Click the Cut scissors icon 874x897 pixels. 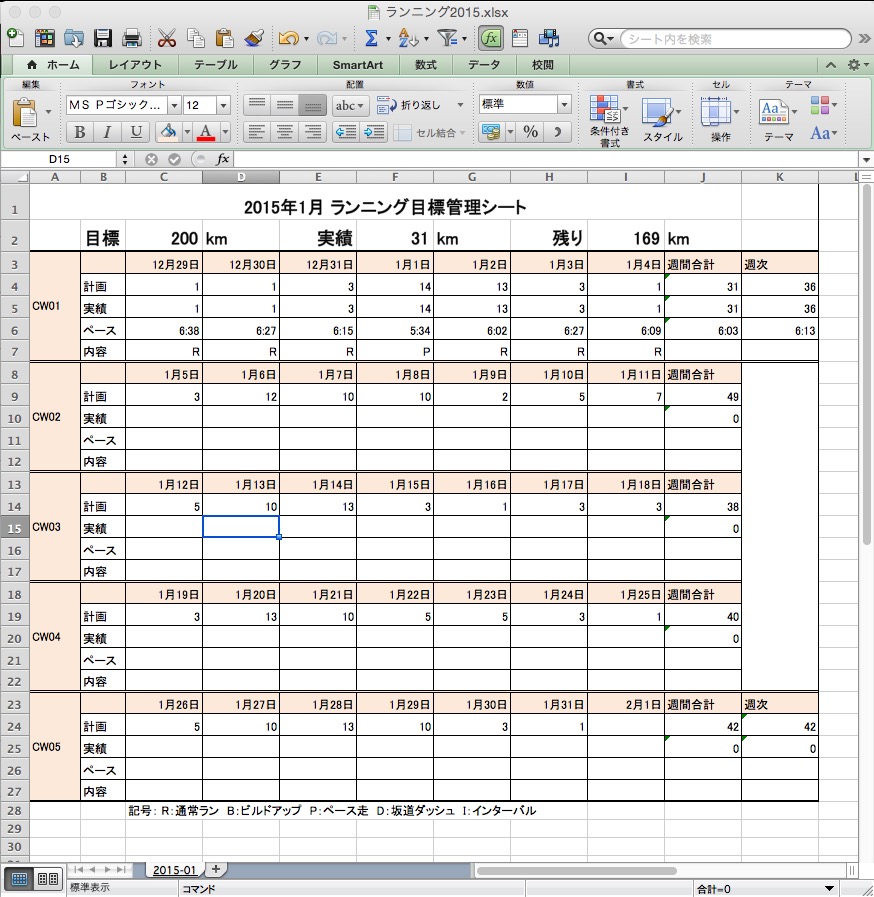tap(167, 39)
